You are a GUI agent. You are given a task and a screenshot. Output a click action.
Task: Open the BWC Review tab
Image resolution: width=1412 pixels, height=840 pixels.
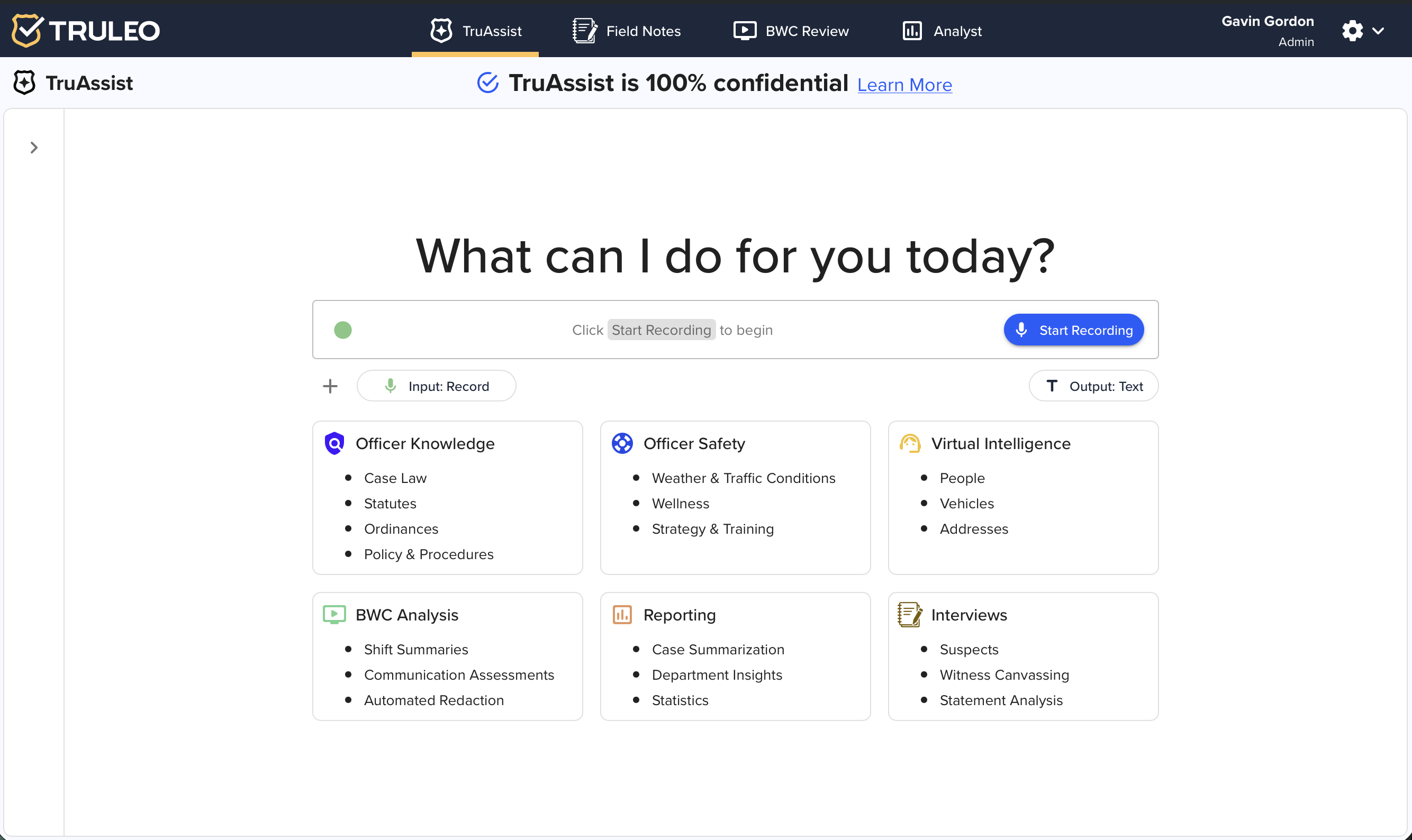[x=791, y=31]
